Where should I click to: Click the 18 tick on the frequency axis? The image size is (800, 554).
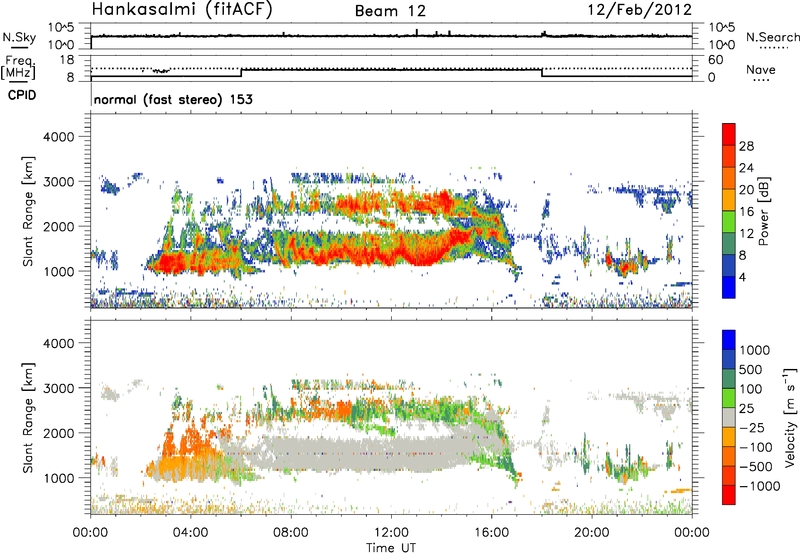pos(67,60)
